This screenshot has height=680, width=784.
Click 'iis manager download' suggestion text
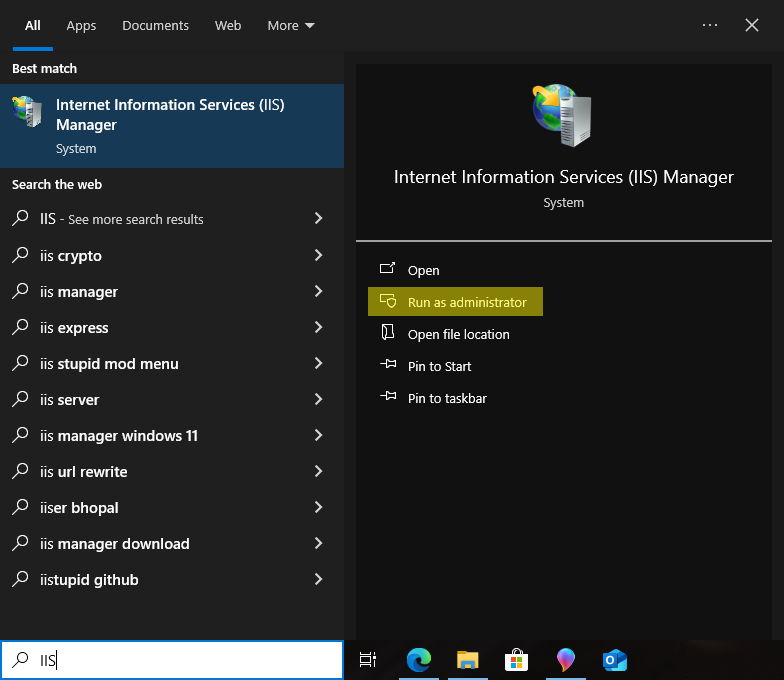114,544
